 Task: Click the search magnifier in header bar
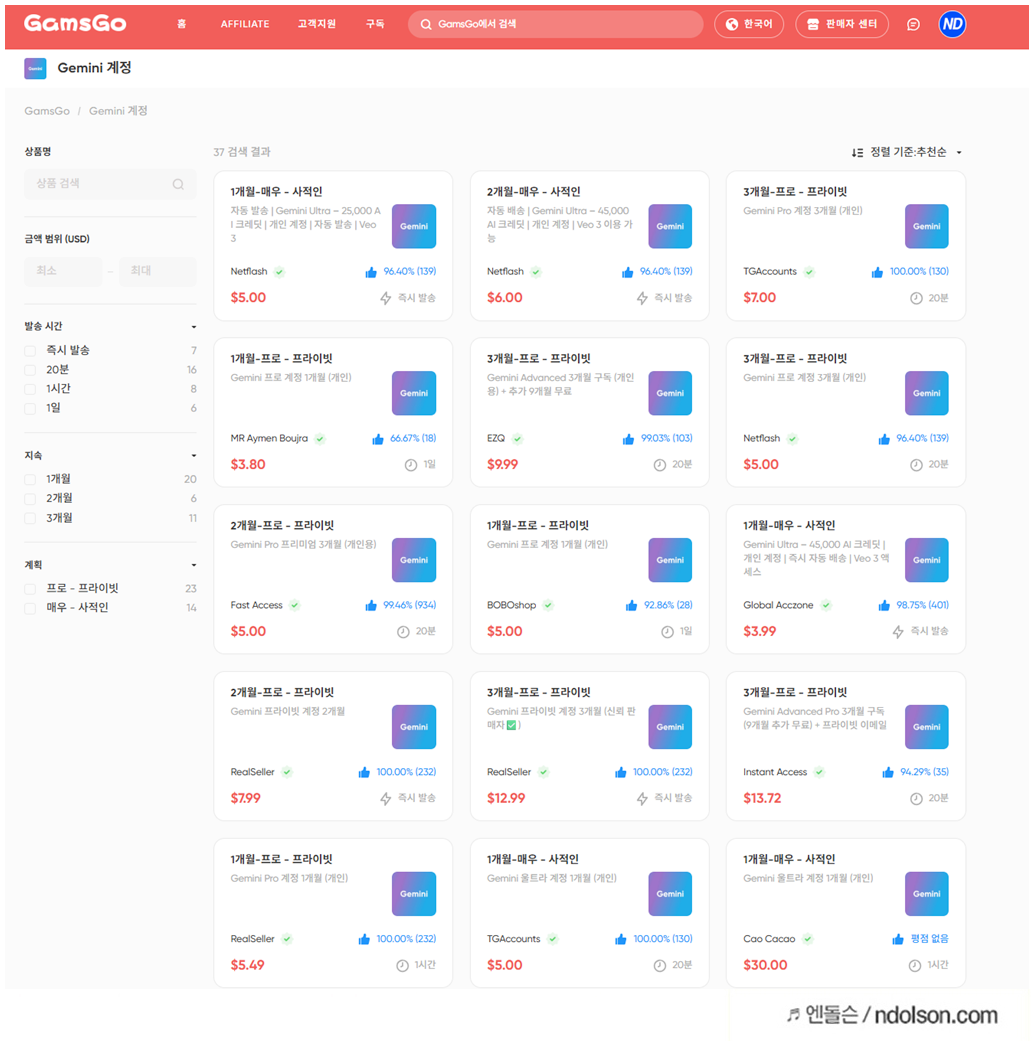pos(426,24)
